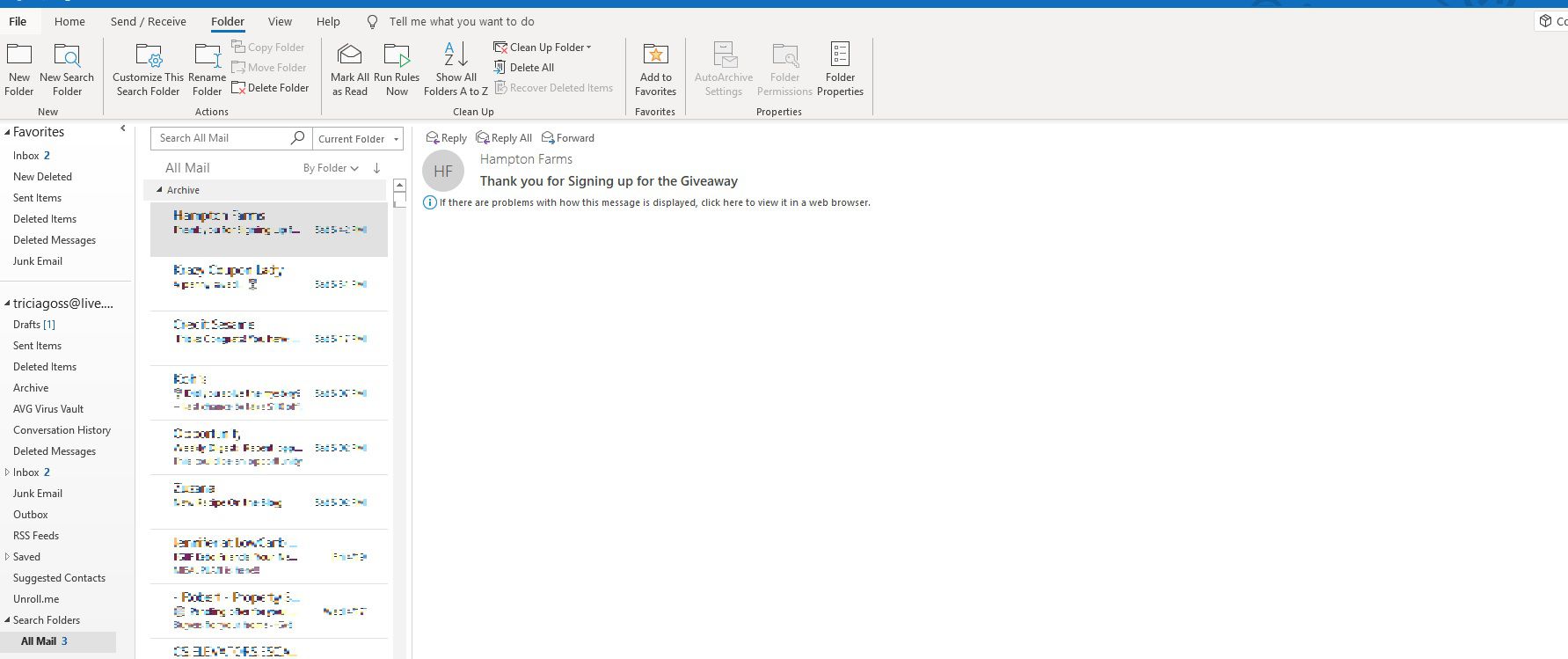Click the message list scroll up arrow

point(399,186)
